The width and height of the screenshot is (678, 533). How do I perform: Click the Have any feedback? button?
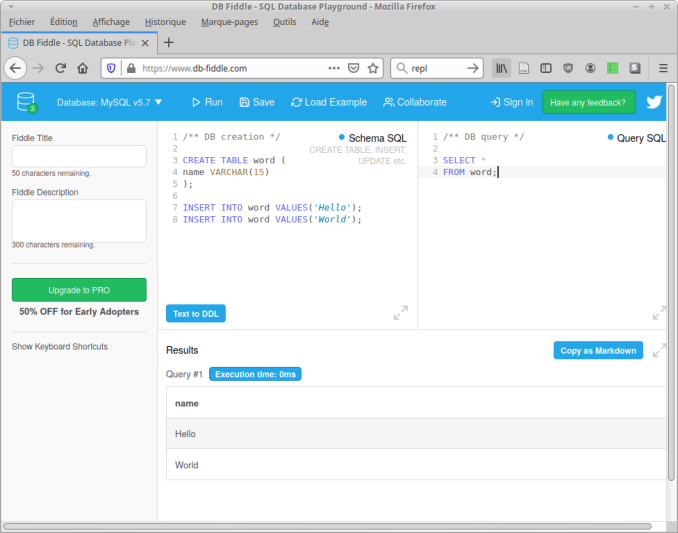(588, 102)
